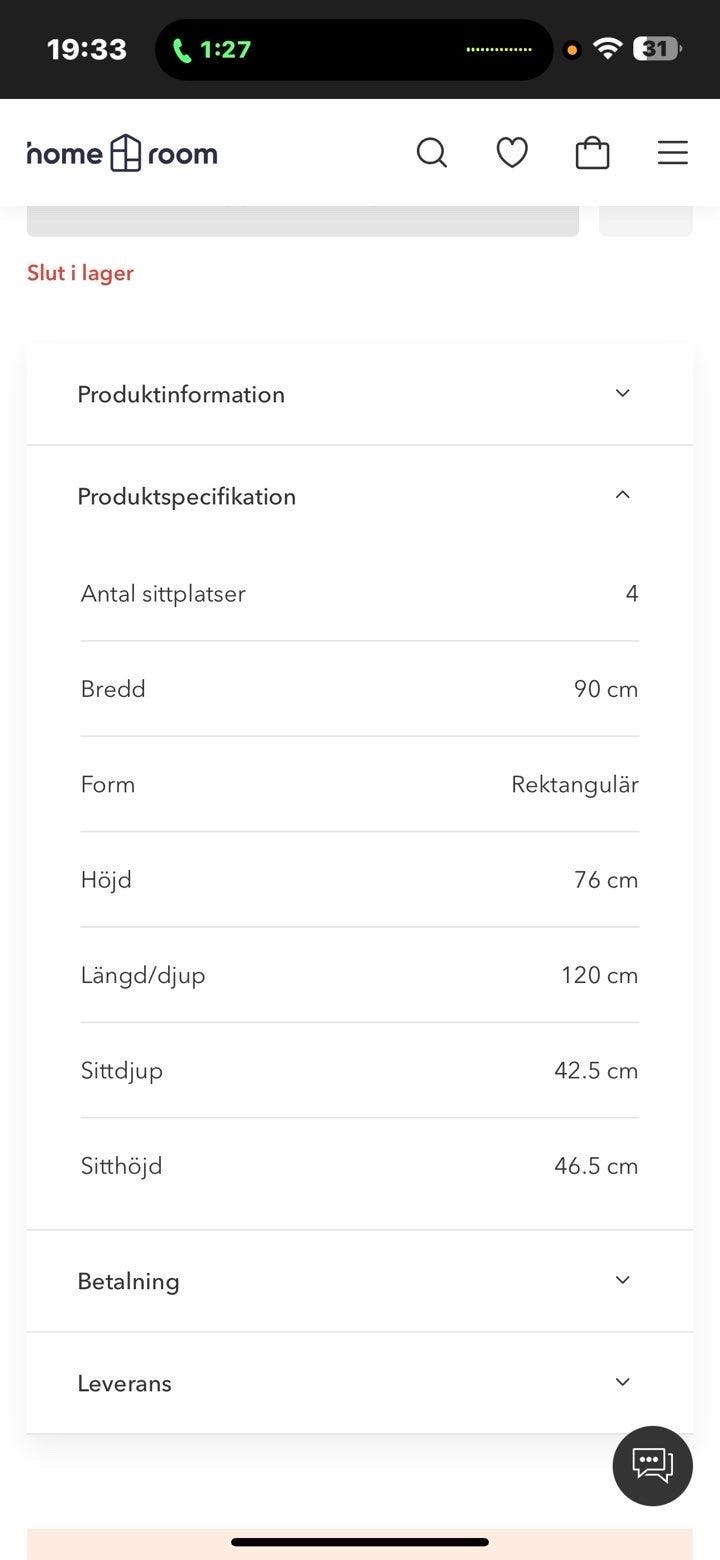Tap the Produktspecifikation heading text
720x1560 pixels.
tap(186, 496)
